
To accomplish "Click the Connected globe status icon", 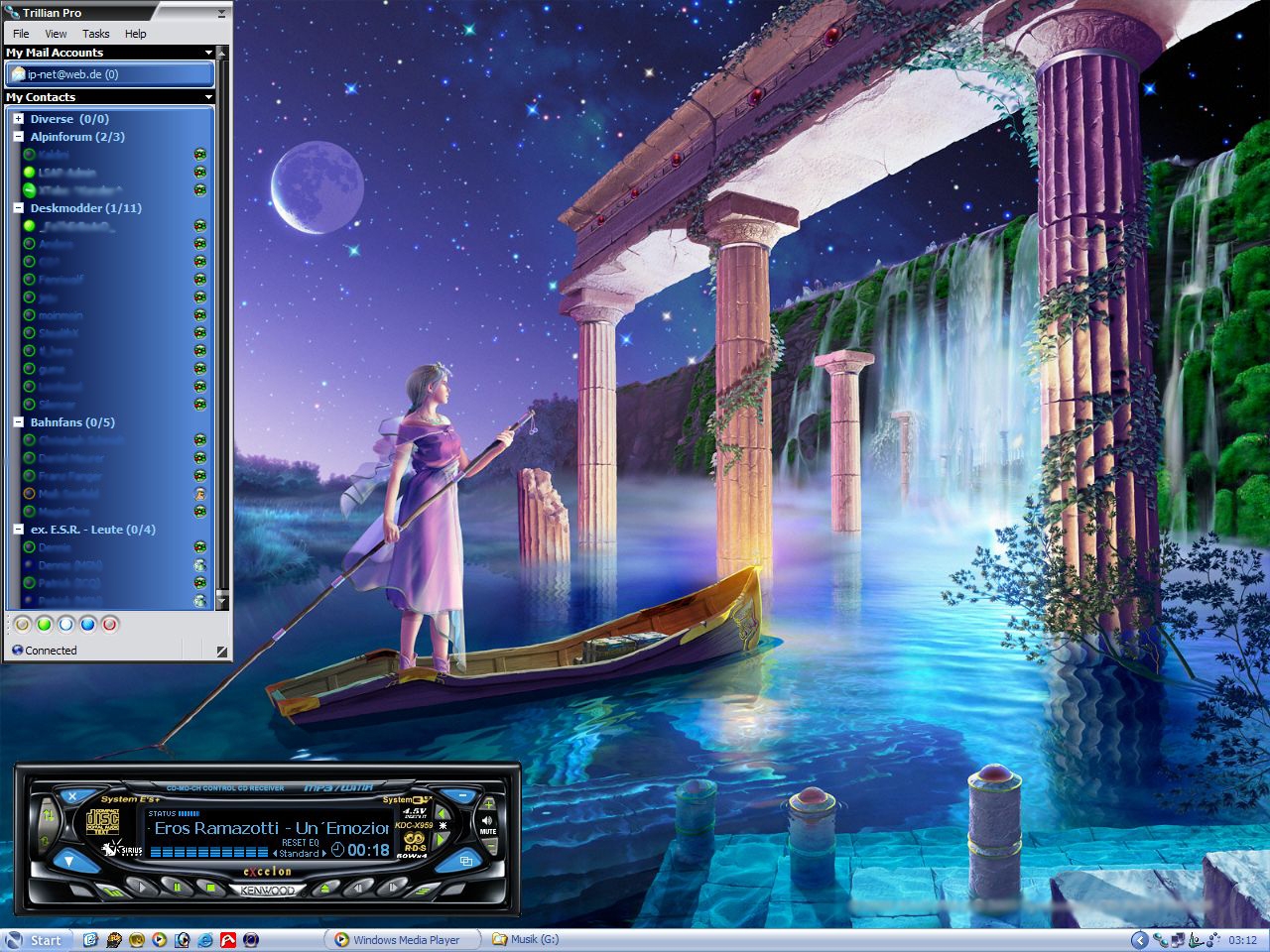I will click(17, 651).
